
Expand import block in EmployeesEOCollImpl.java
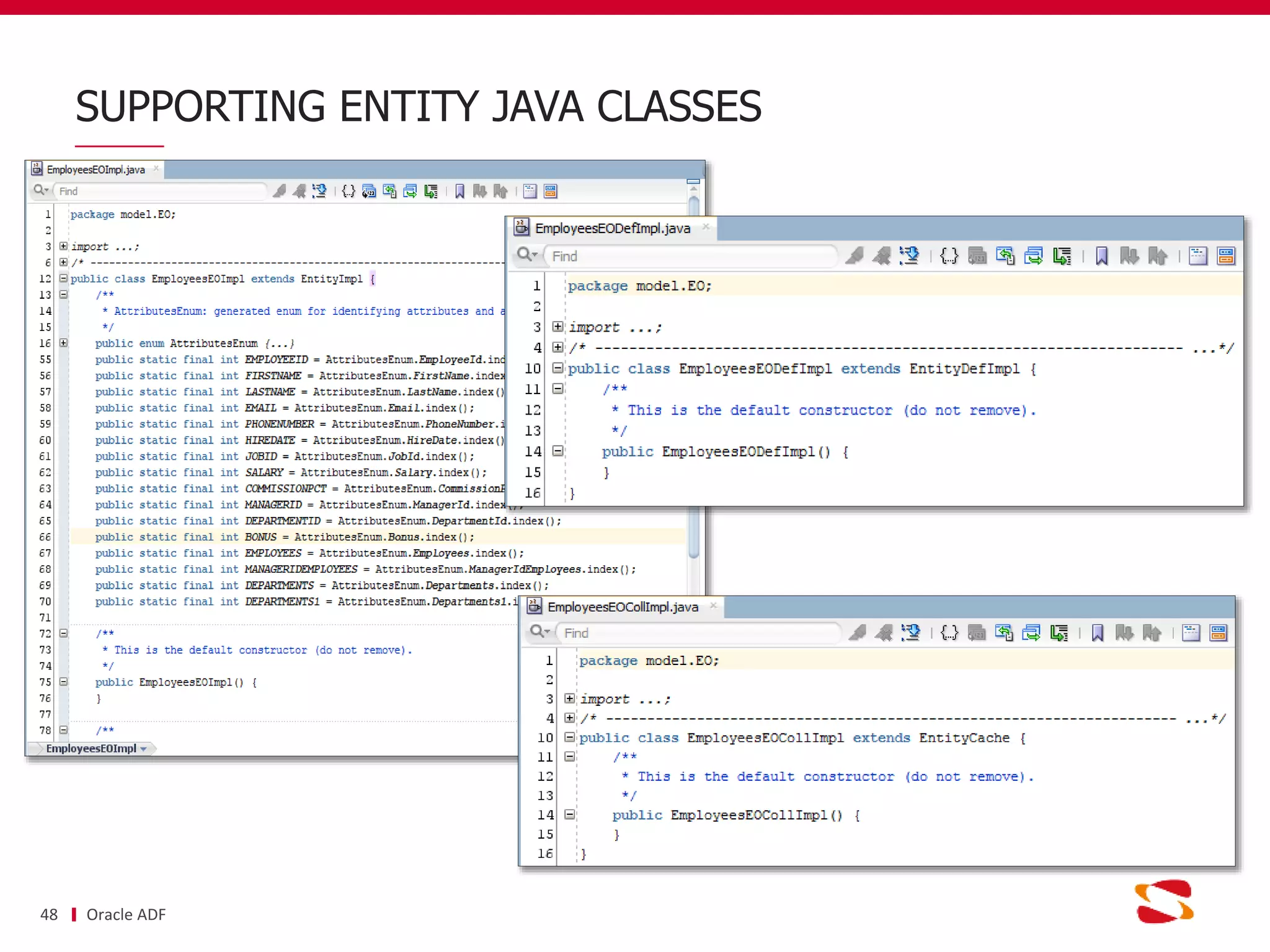569,699
